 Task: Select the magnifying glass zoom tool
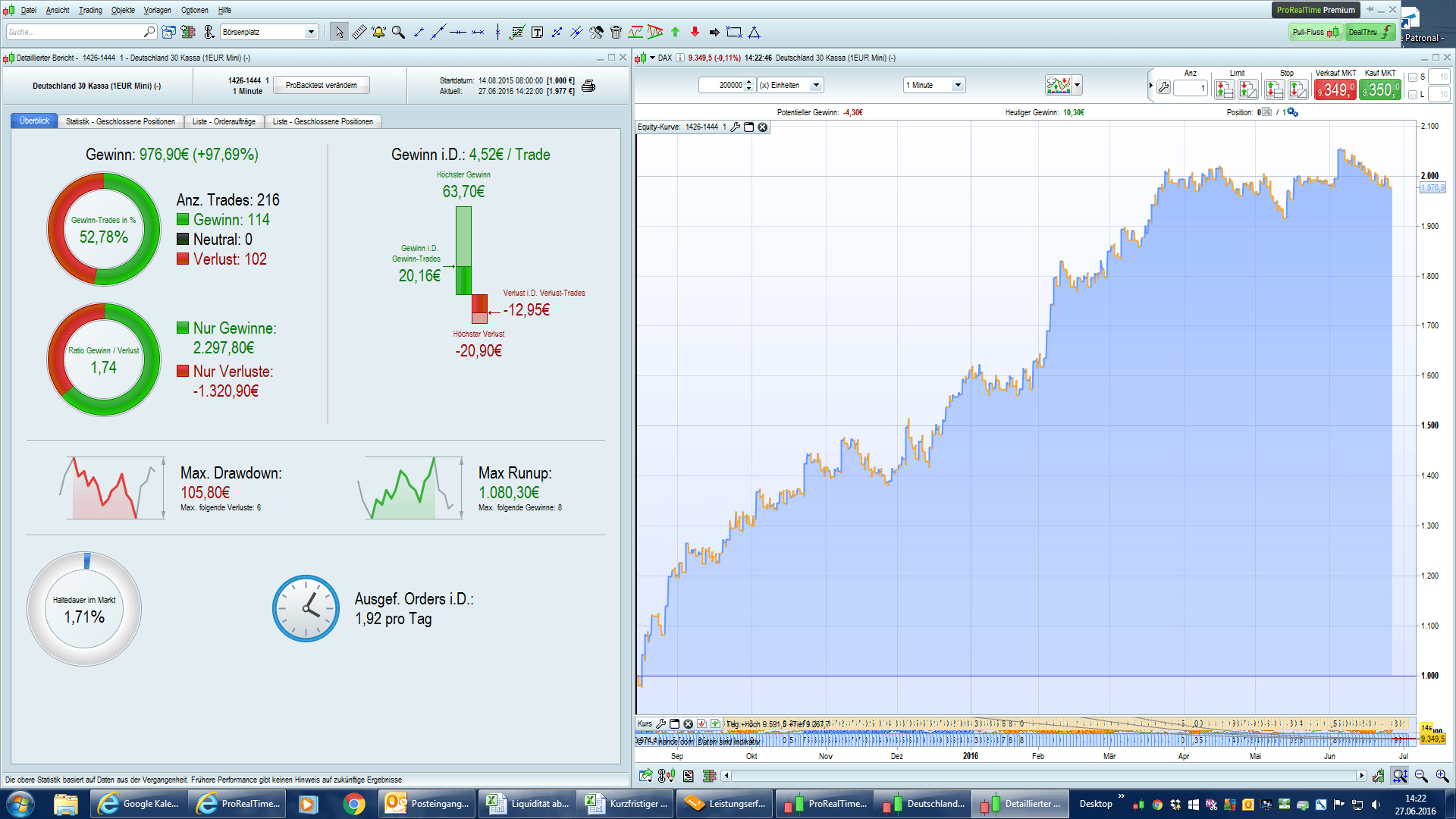398,32
